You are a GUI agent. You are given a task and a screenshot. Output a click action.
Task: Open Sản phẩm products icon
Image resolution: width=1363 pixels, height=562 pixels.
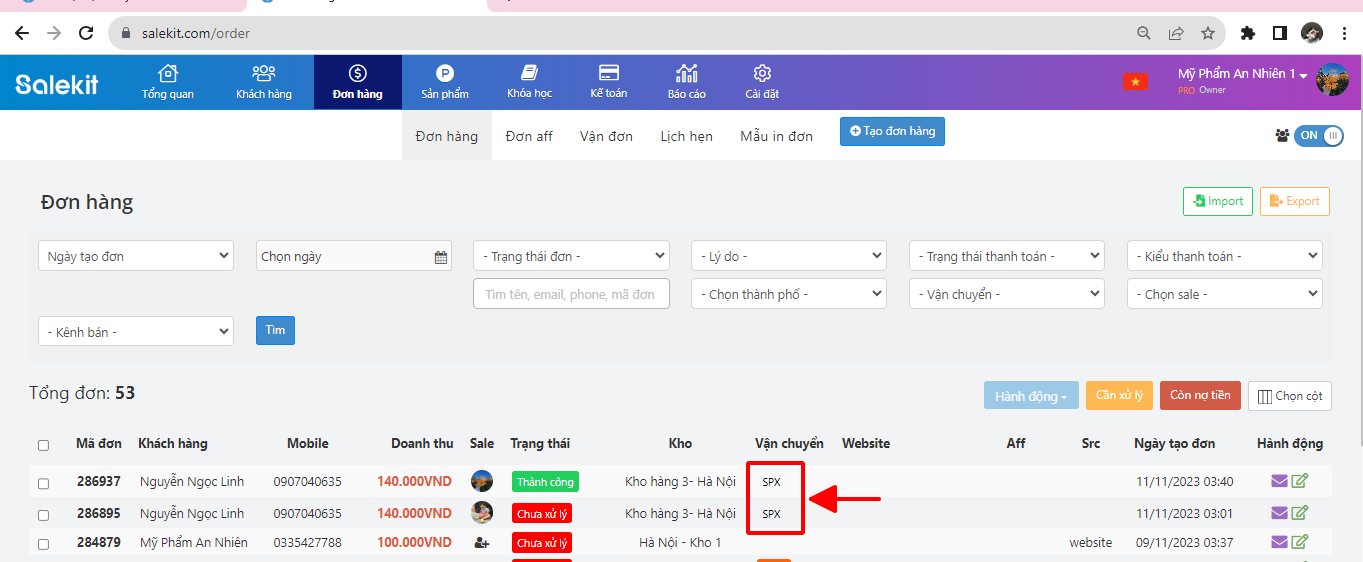point(445,74)
